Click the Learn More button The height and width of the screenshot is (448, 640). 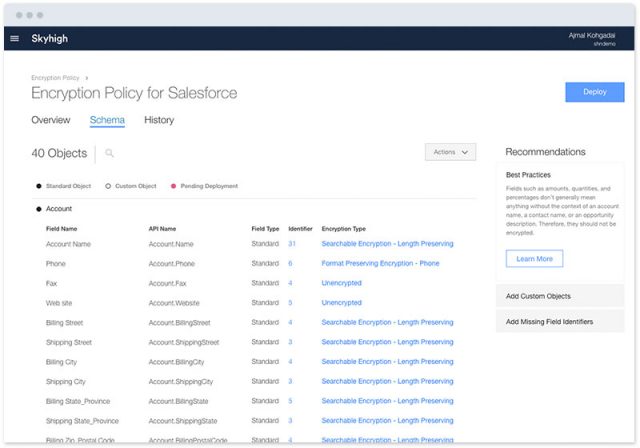point(534,259)
